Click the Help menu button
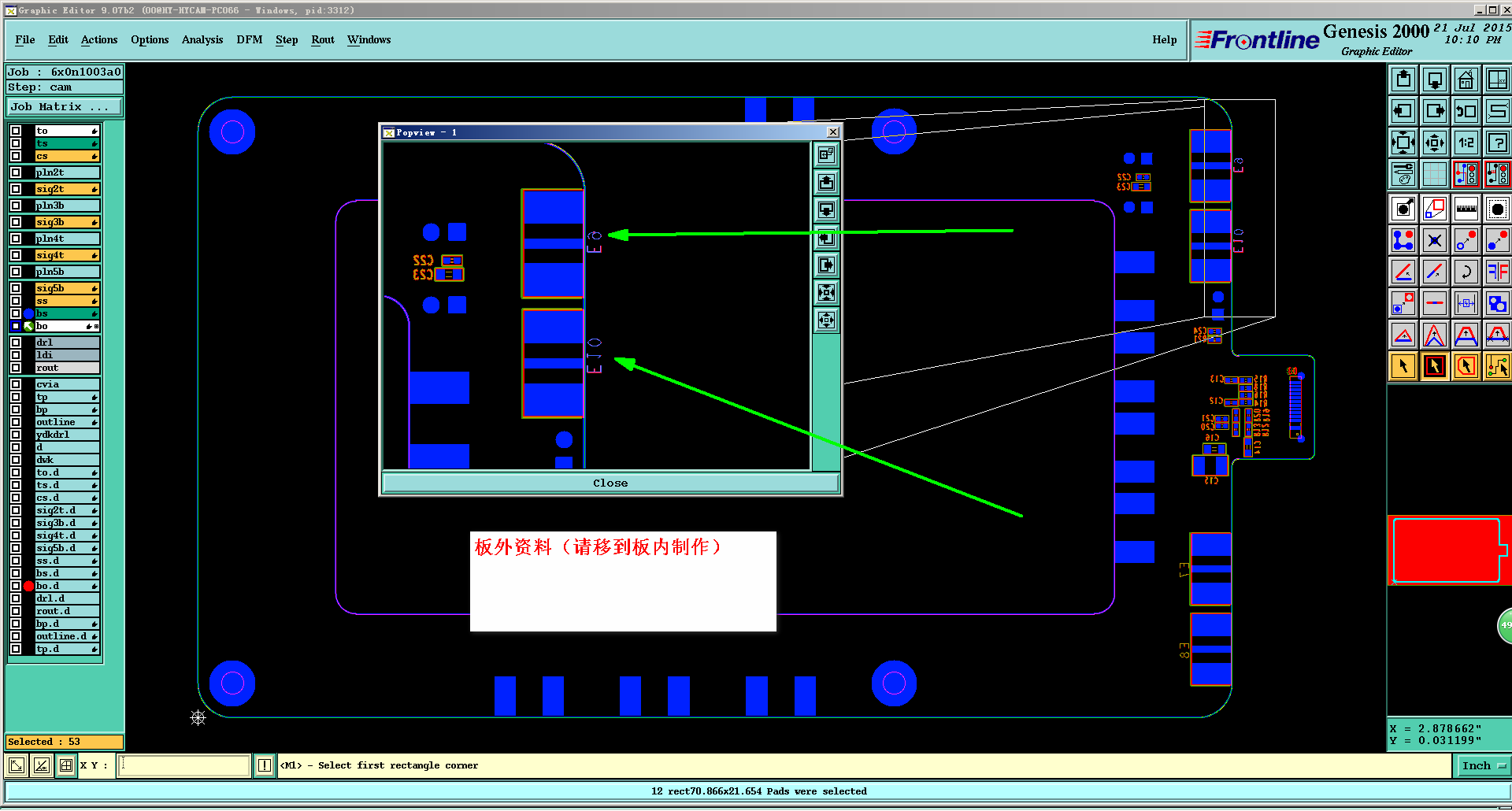 1165,39
